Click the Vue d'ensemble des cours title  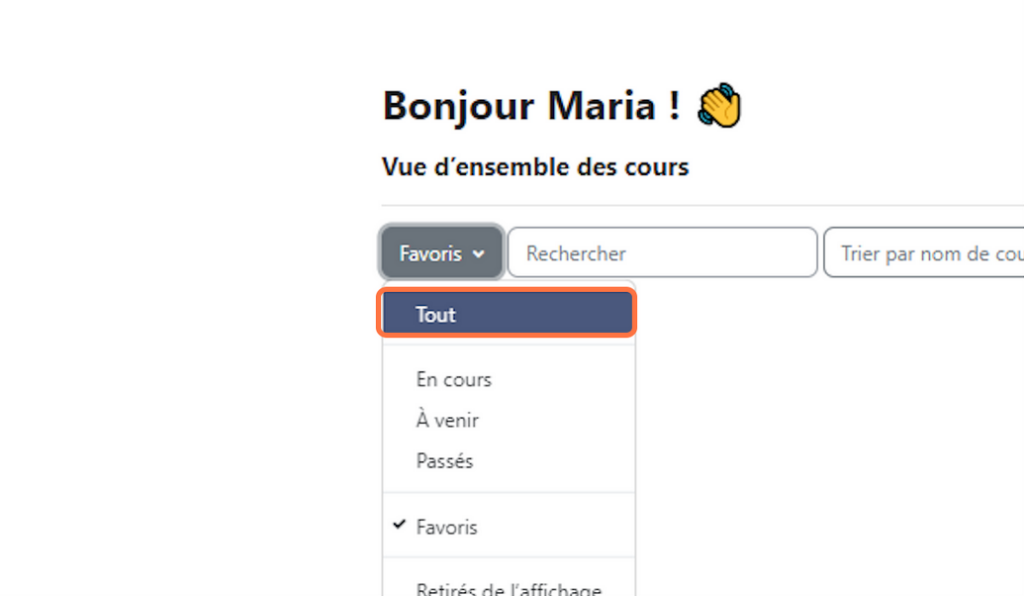[x=535, y=167]
